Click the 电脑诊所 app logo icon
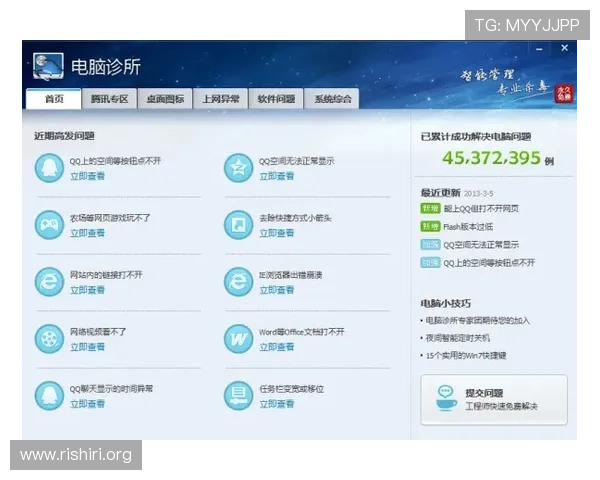600x480 pixels. coord(48,66)
